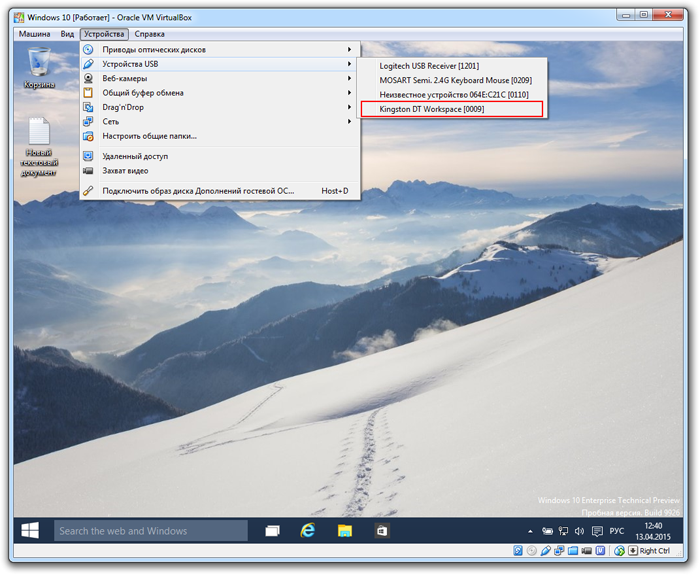The image size is (700, 575).
Task: Attach Неизвестное устройство 064E:C21C [0110]
Action: (452, 95)
